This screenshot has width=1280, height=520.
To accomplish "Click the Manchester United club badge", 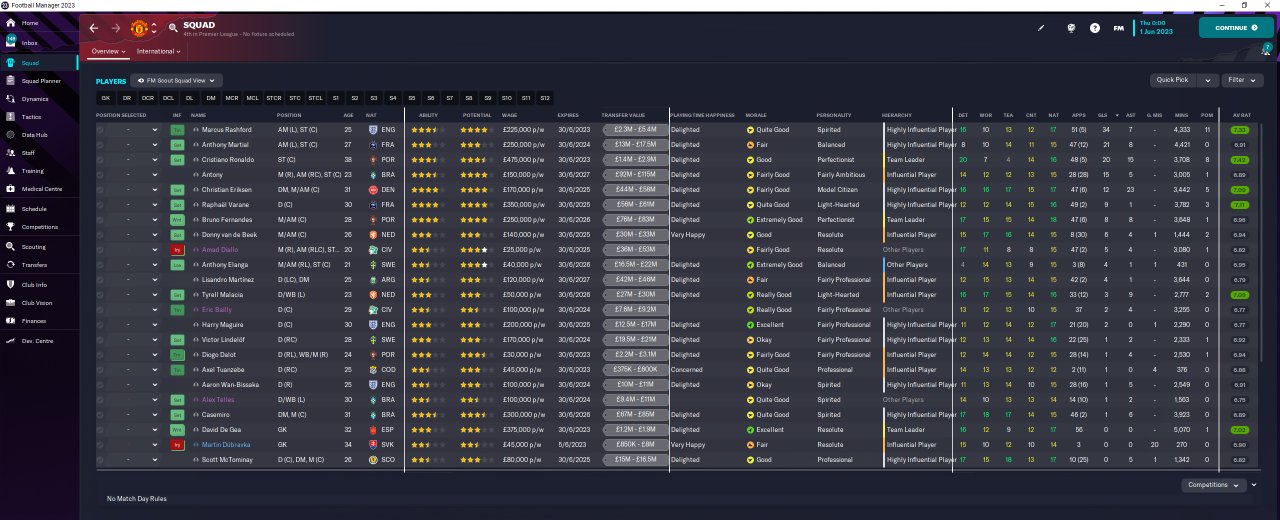I will (140, 28).
